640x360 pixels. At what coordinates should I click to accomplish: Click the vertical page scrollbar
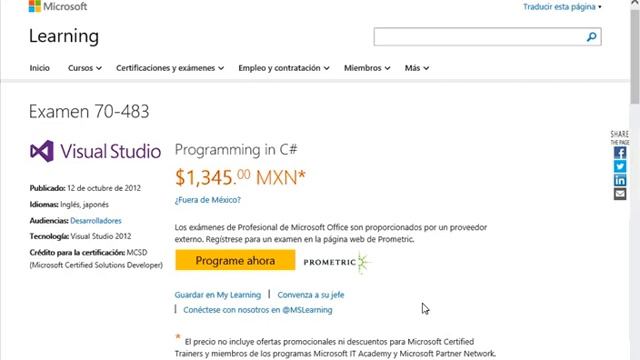pos(635,180)
